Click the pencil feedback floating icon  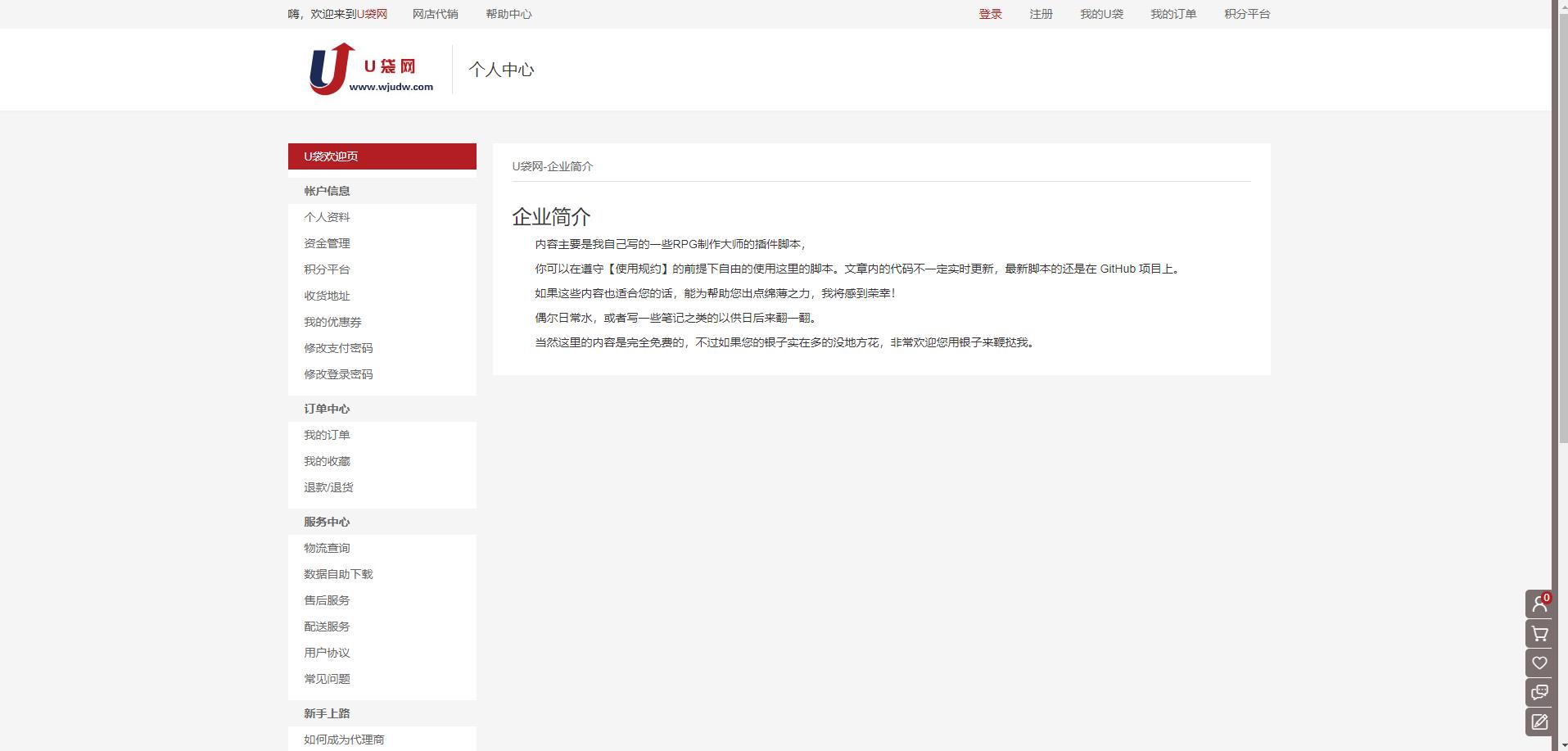[x=1539, y=722]
